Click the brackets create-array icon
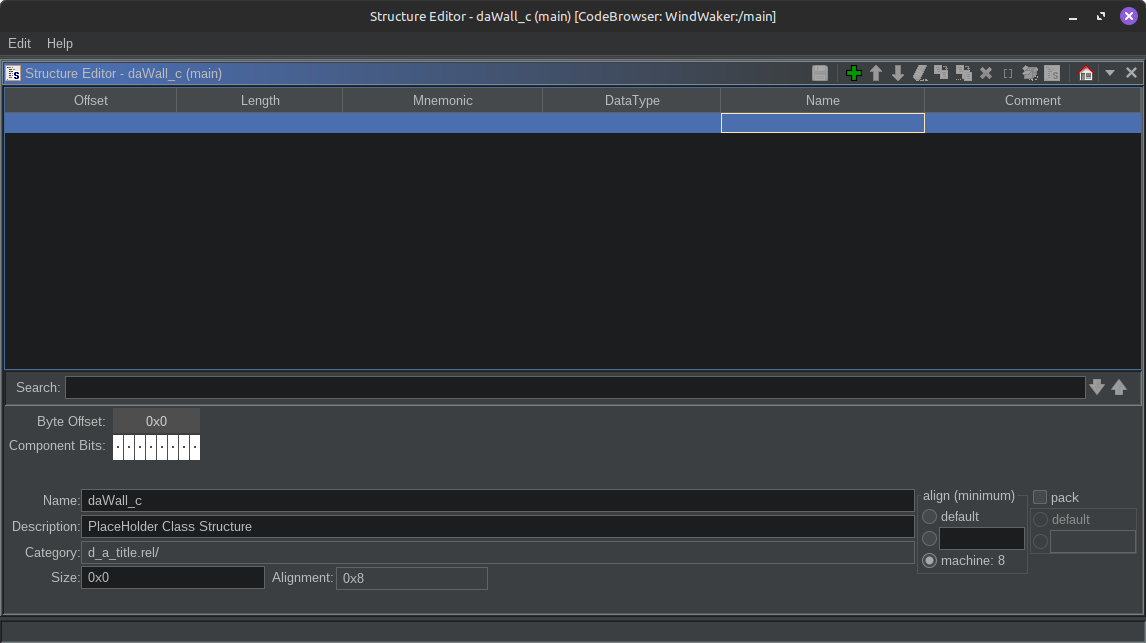 [1008, 73]
